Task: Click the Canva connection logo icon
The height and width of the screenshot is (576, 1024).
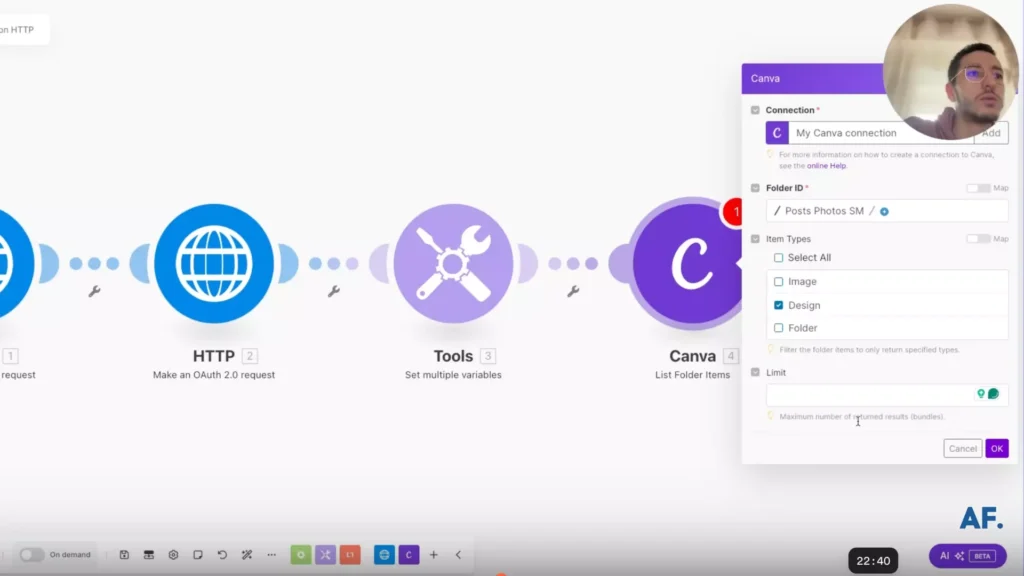Action: (777, 133)
